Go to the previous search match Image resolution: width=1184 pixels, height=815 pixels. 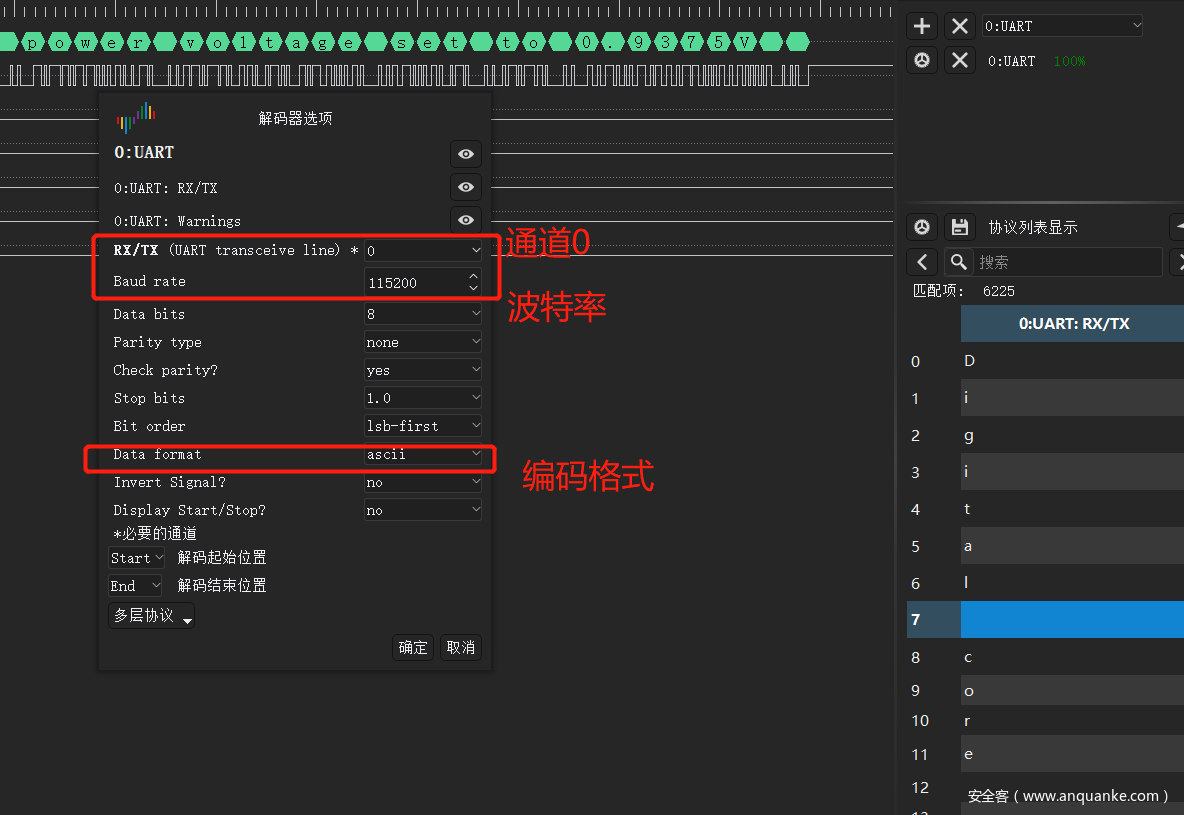922,262
